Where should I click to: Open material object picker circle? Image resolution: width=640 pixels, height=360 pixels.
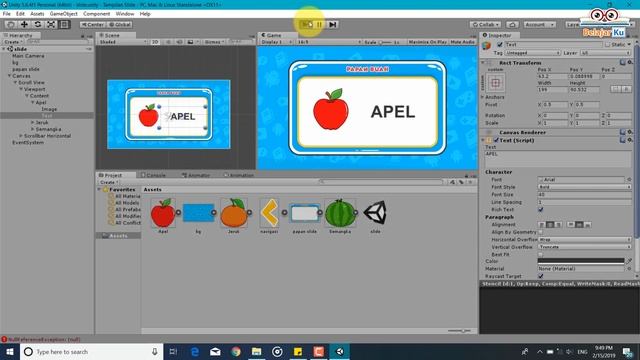pos(629,269)
